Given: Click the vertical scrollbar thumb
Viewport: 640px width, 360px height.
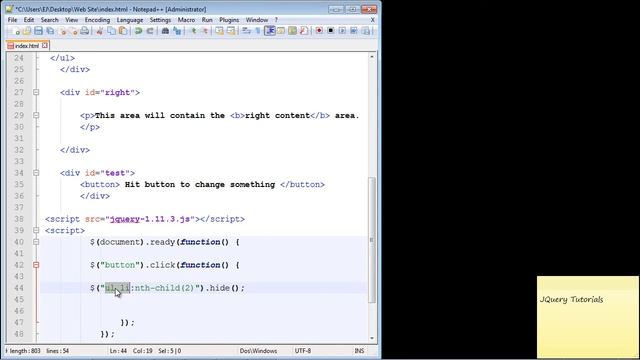Looking at the screenshot, I should click(371, 240).
